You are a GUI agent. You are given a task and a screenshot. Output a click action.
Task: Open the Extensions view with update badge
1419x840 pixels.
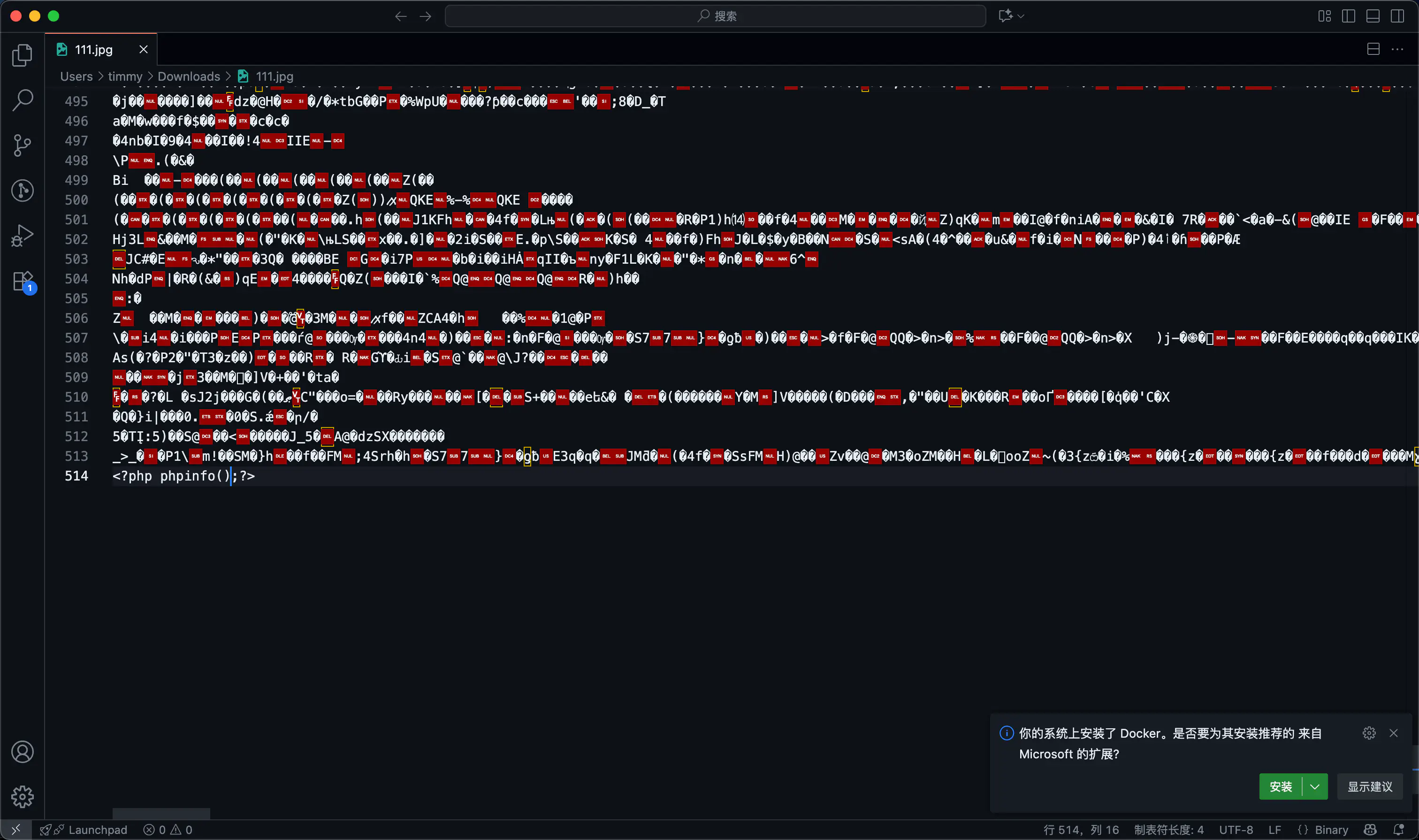(x=23, y=281)
